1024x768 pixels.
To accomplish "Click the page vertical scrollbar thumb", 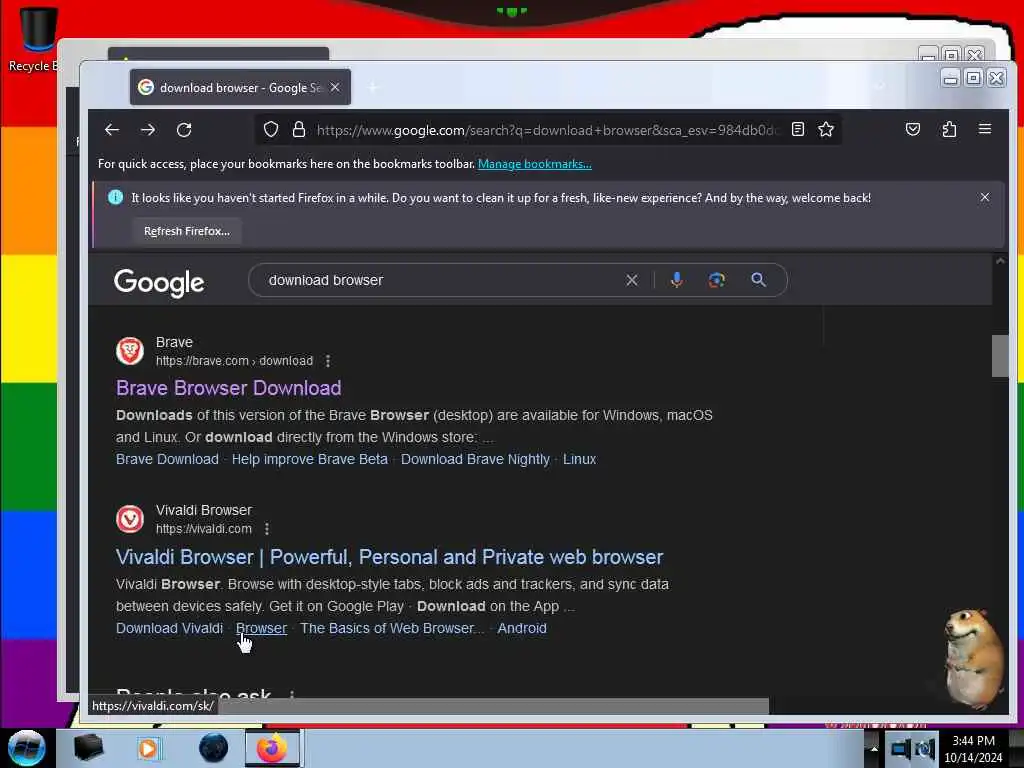I will [x=999, y=356].
